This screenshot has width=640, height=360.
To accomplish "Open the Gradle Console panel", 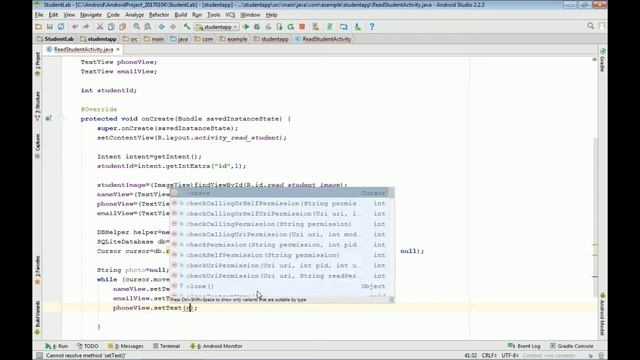I will tap(571, 346).
